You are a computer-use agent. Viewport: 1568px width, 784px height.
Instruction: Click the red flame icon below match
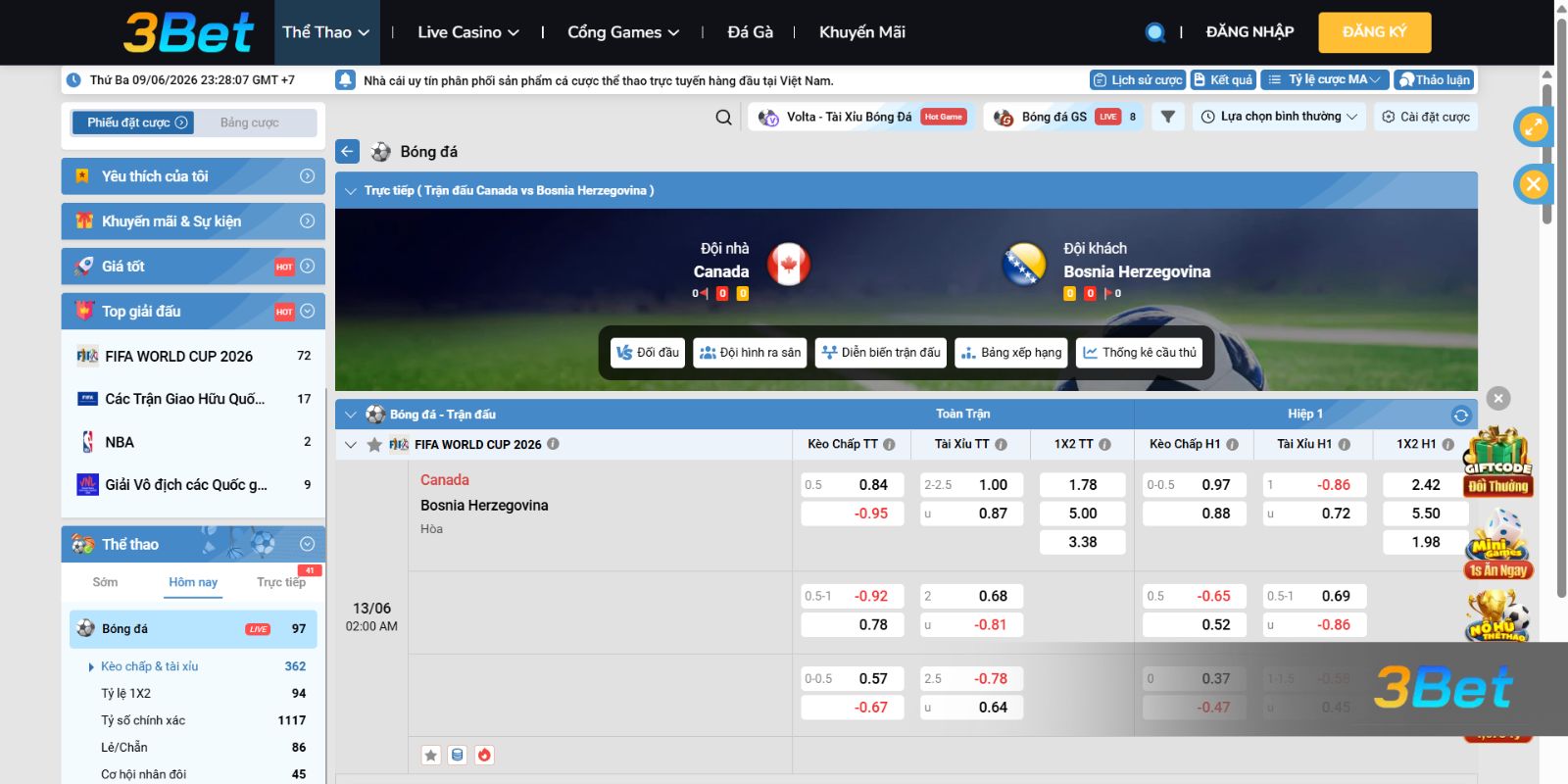(484, 755)
